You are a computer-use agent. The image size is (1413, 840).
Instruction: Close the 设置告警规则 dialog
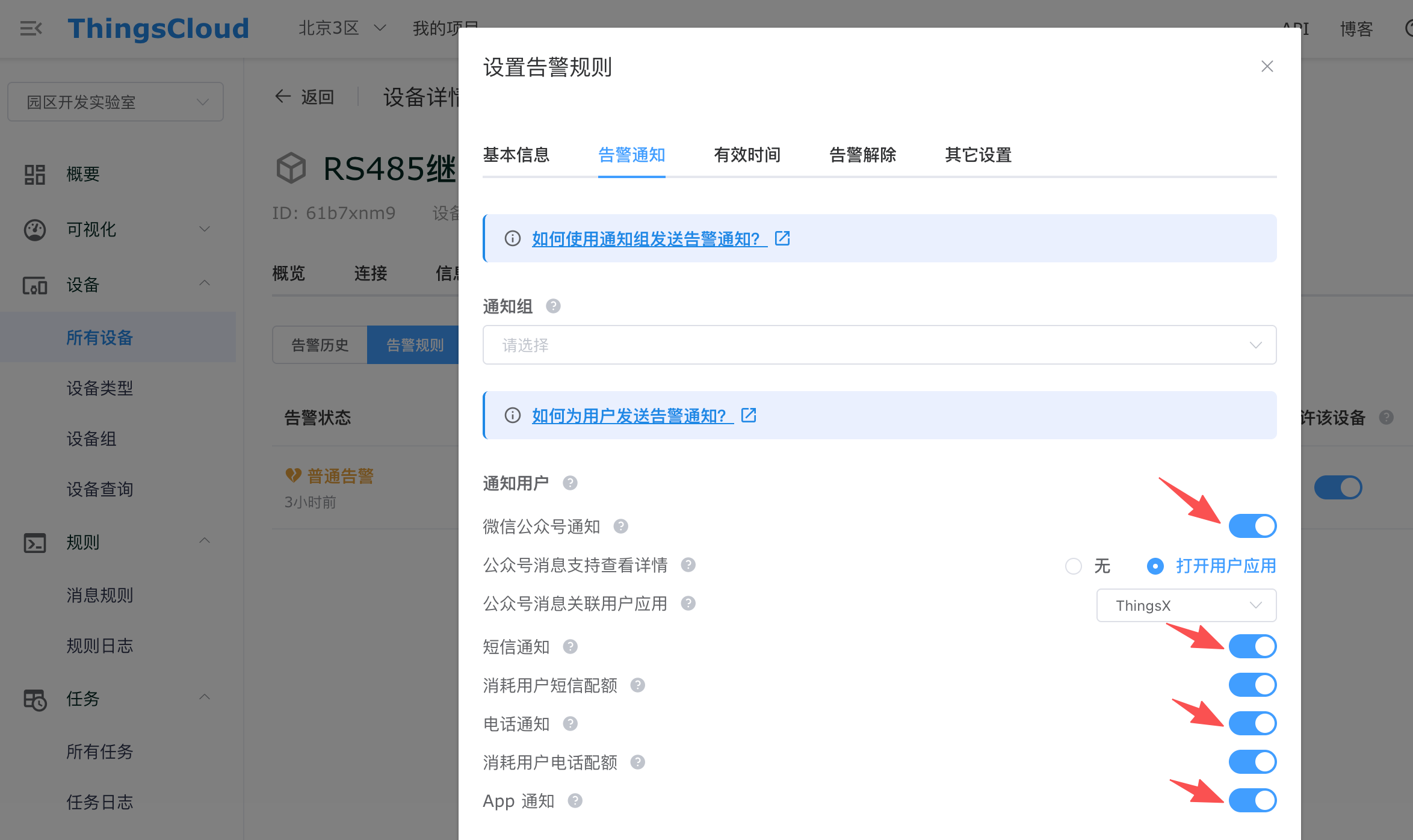pos(1267,66)
